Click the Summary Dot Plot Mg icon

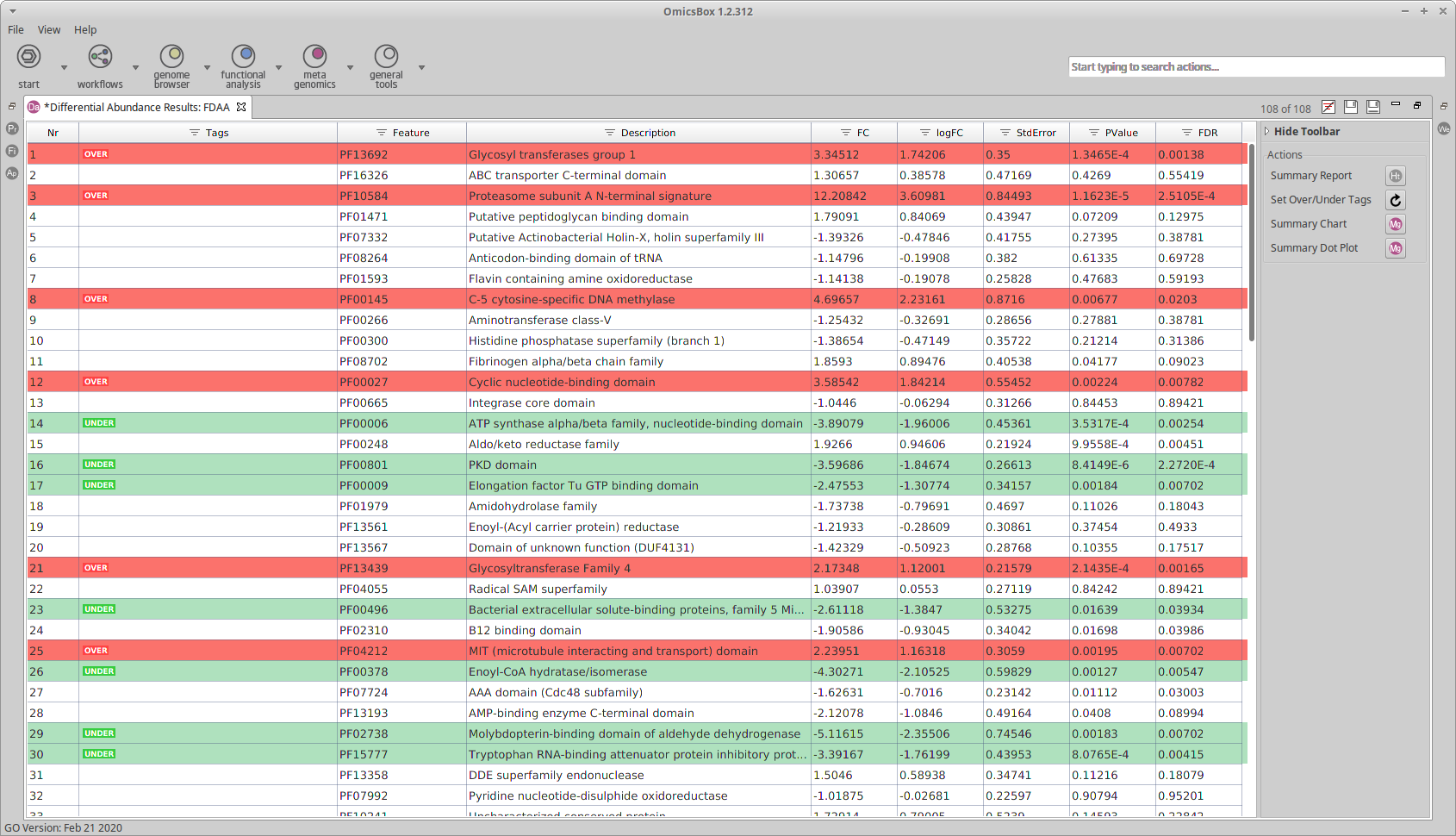coord(1395,248)
